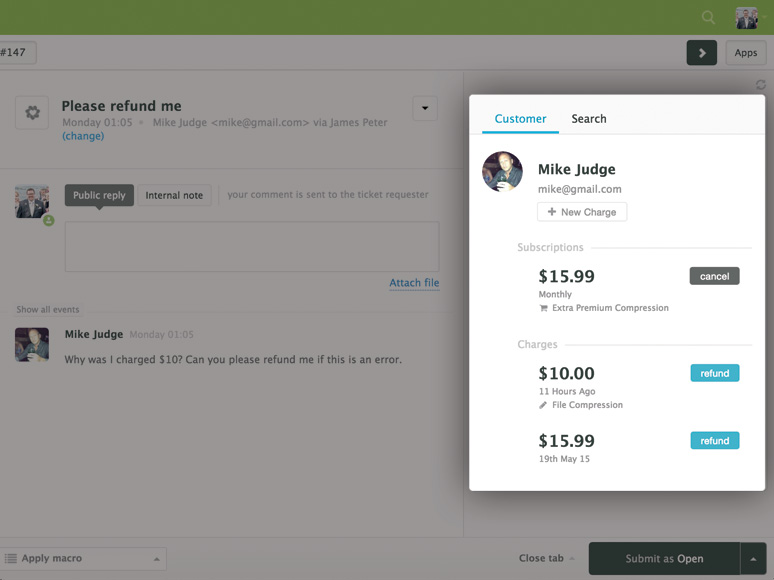Switch to Public reply mode
The image size is (774, 580).
point(99,195)
